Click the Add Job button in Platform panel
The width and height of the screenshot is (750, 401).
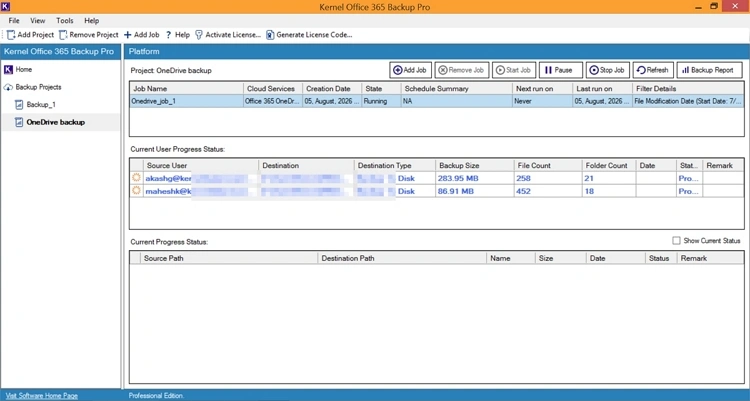[410, 70]
